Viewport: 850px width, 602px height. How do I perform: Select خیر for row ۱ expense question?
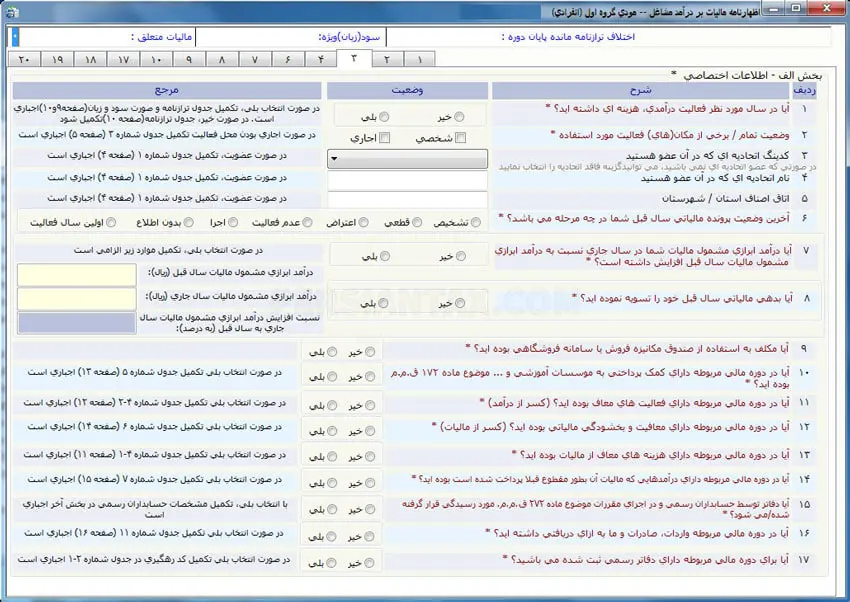[459, 116]
